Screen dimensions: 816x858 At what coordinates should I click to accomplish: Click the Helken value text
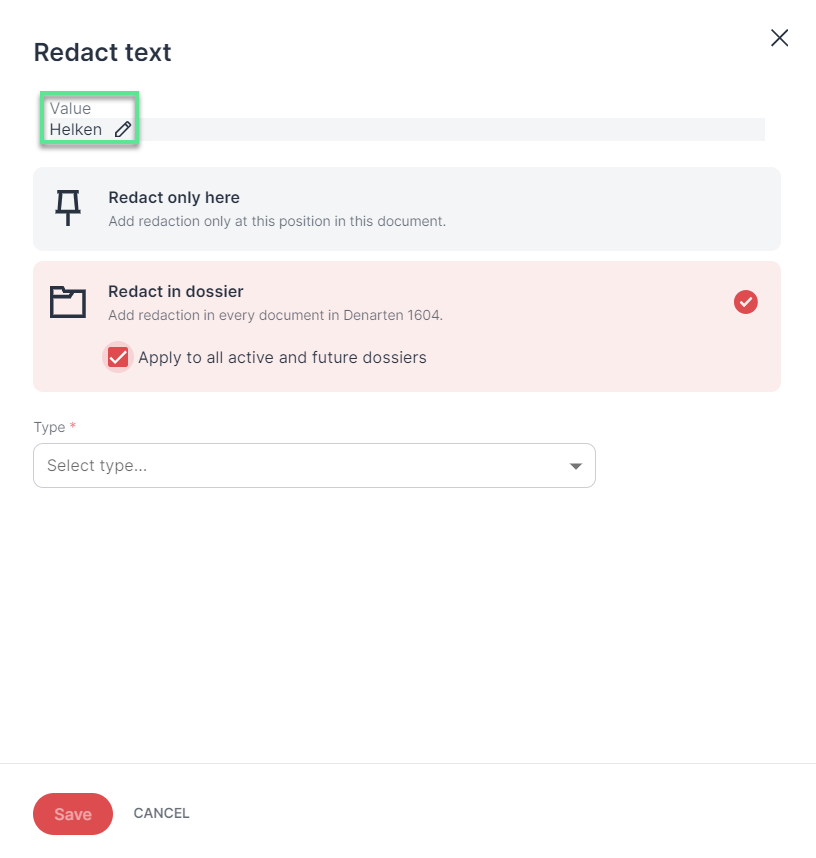click(x=76, y=130)
